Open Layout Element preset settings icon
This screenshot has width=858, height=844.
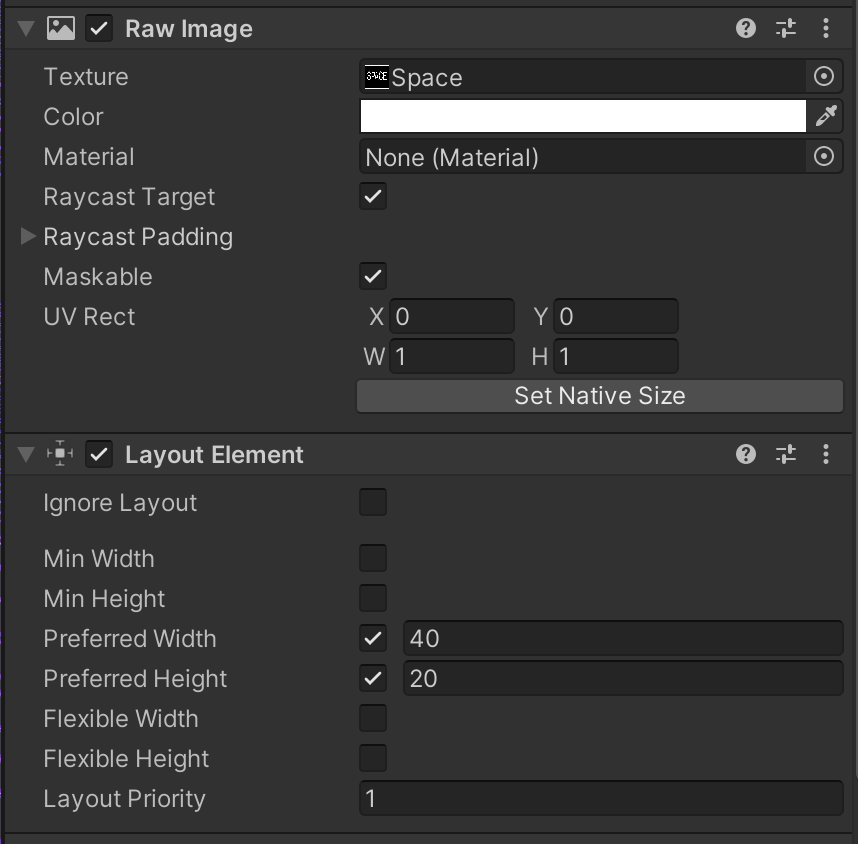tap(786, 454)
